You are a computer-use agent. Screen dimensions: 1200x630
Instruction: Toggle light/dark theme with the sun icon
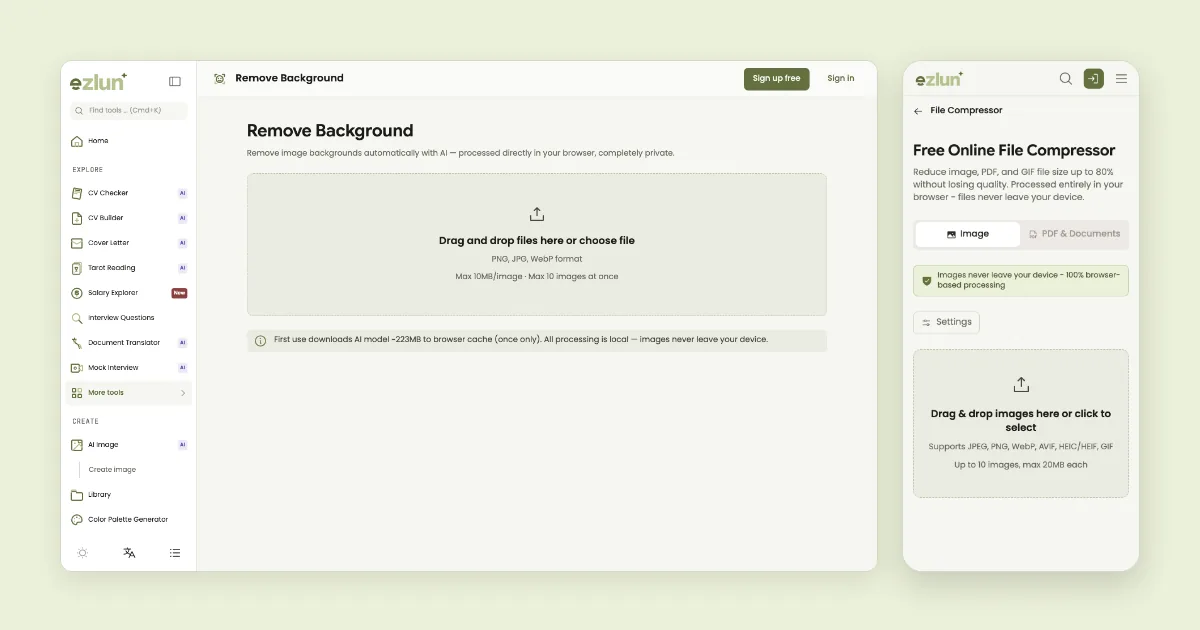83,553
